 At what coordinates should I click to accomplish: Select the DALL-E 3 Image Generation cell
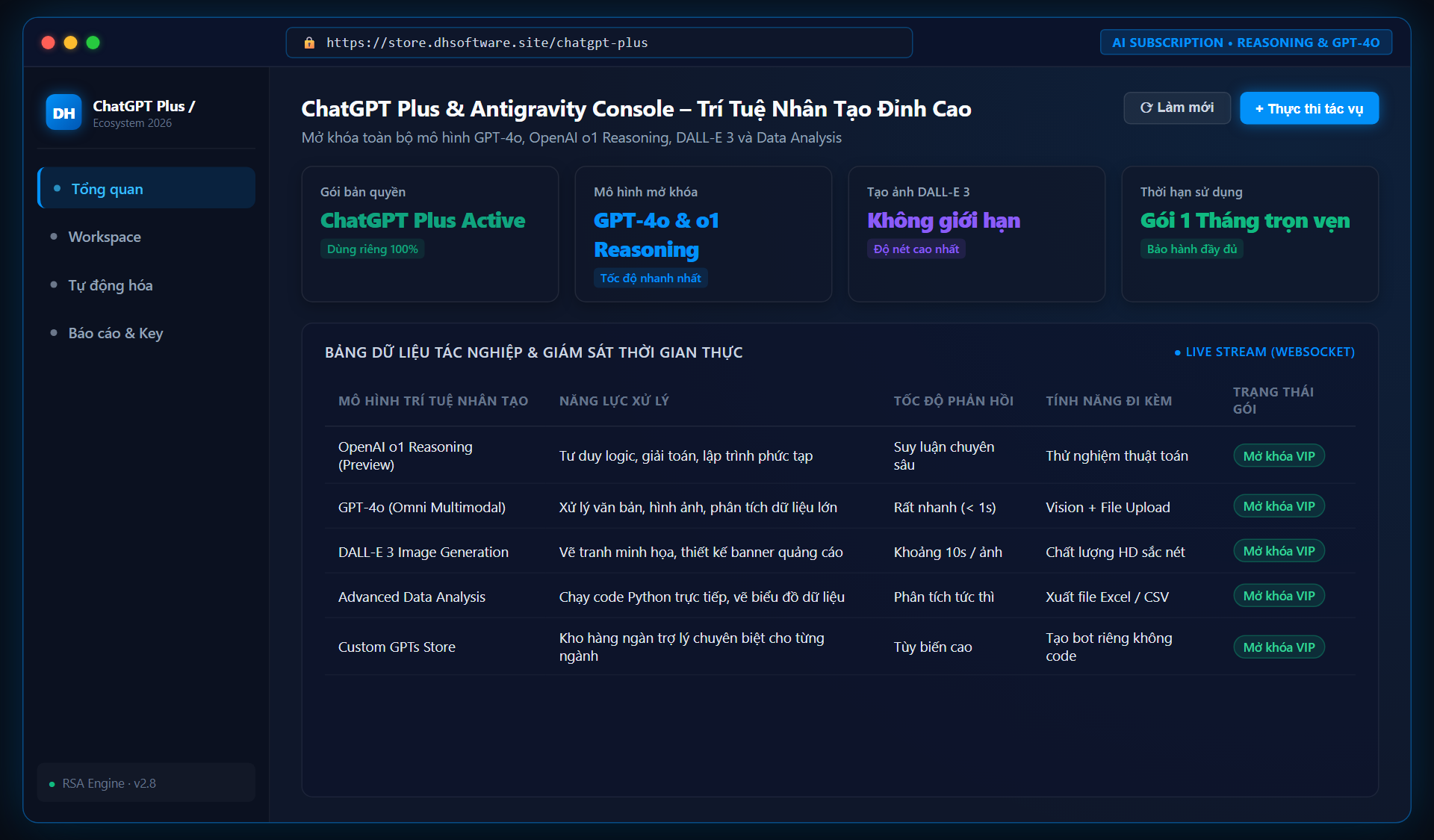pos(423,552)
